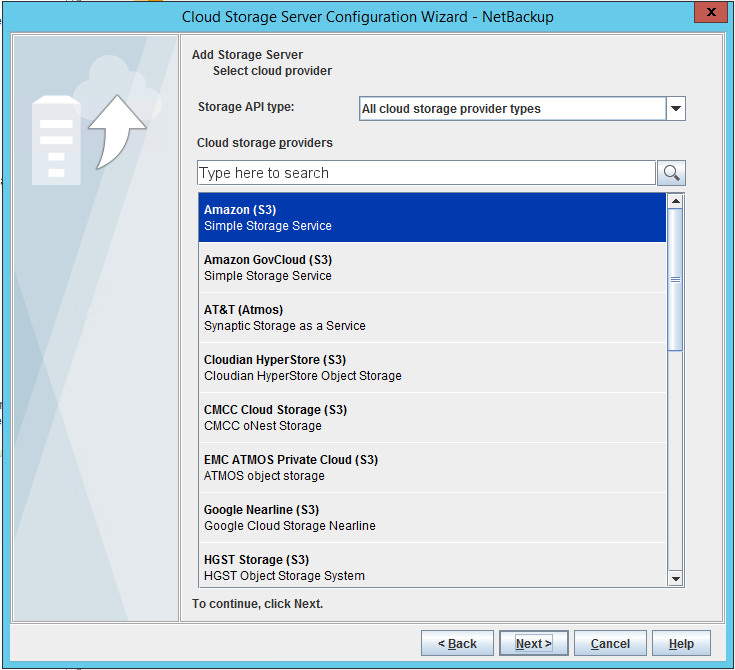Select Amazon (S3) provider

(432, 217)
